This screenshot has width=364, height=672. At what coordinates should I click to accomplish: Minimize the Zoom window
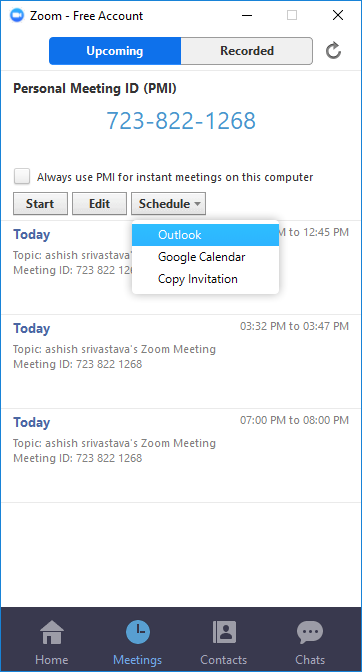[247, 15]
